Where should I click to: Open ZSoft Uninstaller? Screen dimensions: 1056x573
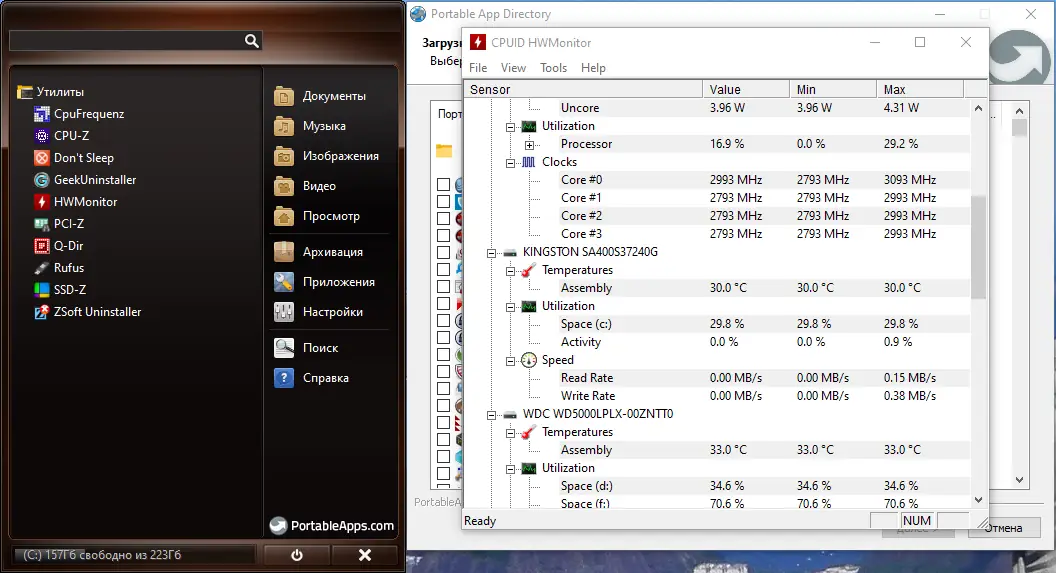(88, 312)
